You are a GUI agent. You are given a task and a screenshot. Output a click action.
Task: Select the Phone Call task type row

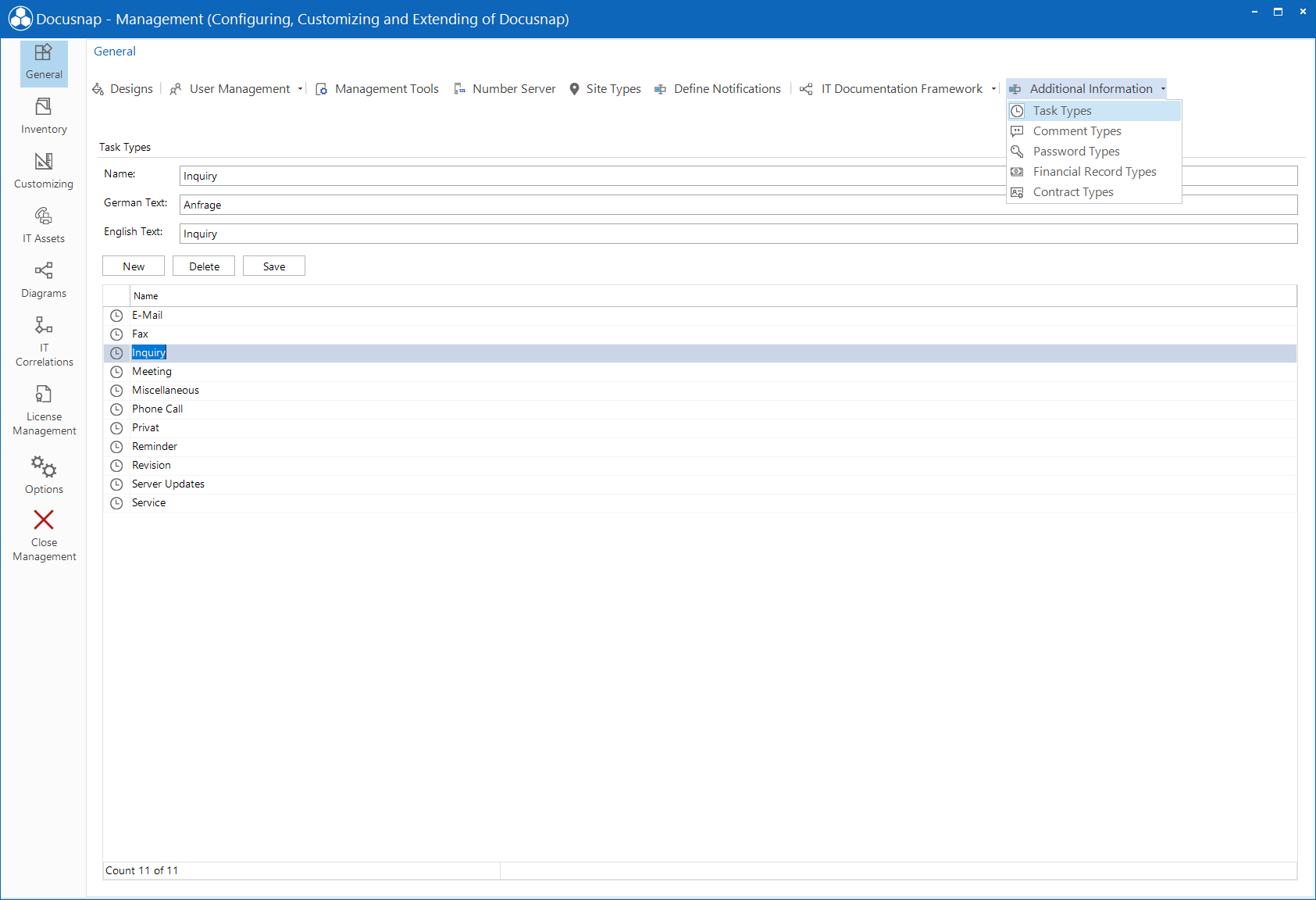point(700,409)
